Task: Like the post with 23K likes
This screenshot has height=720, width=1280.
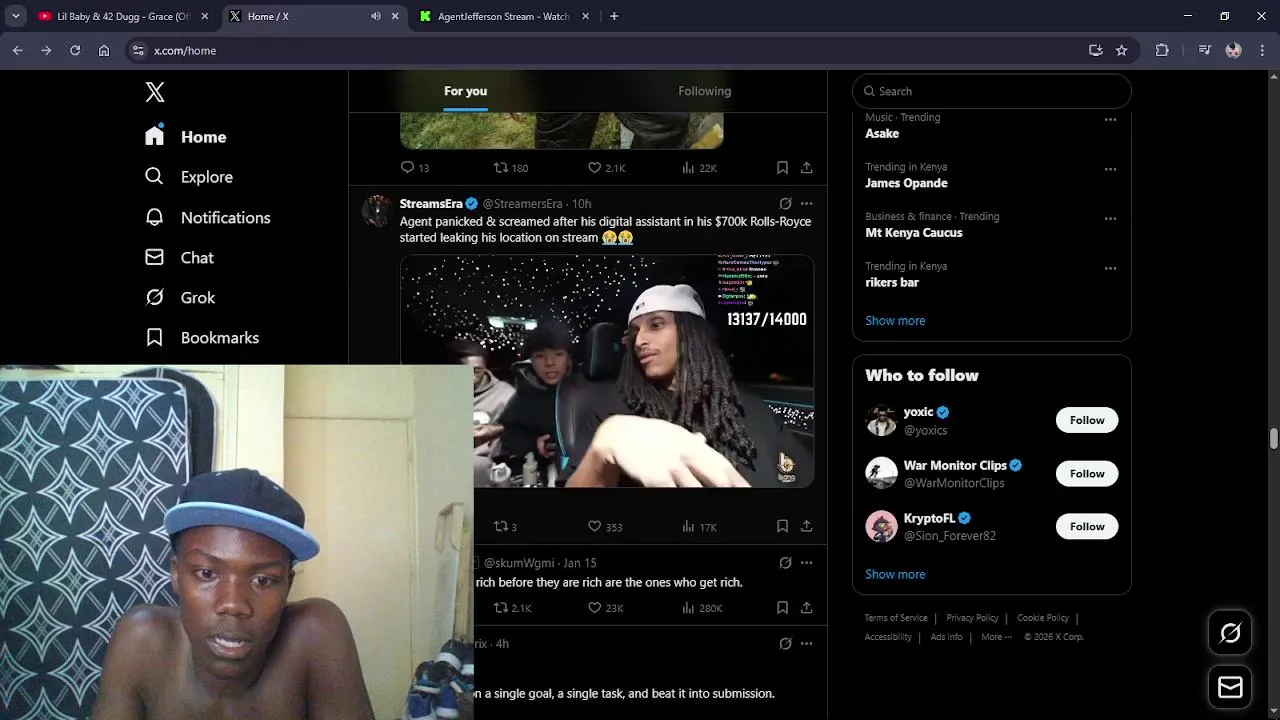Action: click(x=605, y=608)
